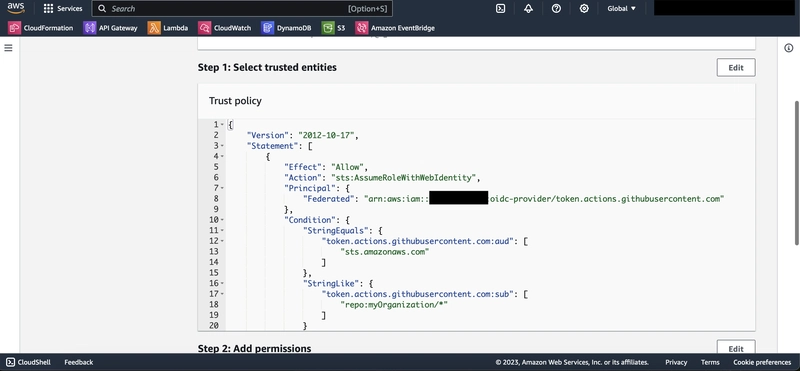Viewport: 800px width, 371px height.
Task: Focus the top Search input field
Action: tap(242, 9)
